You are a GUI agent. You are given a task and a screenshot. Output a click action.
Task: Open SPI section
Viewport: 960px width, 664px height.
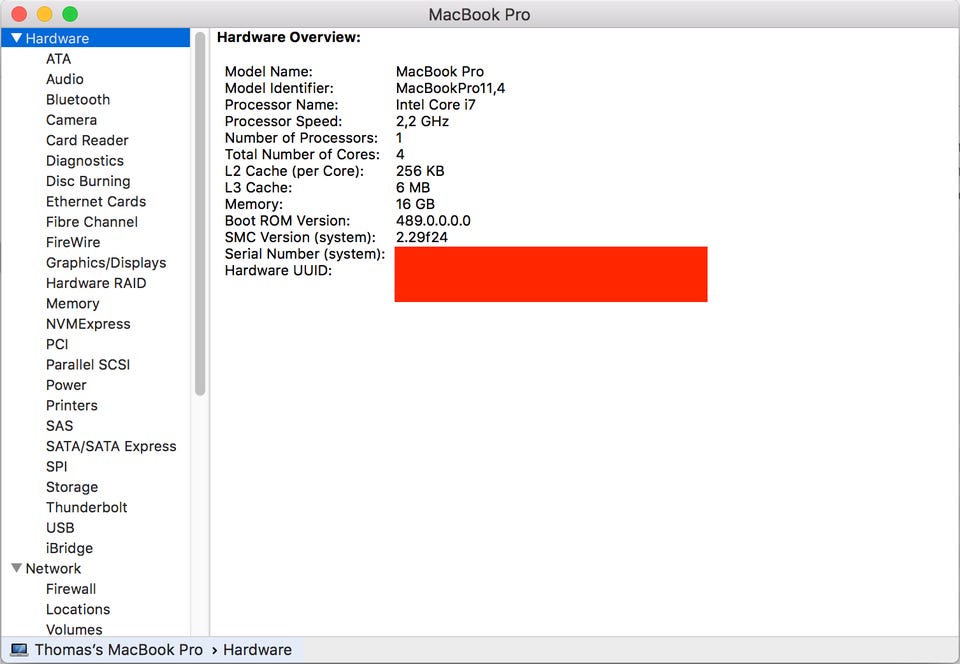pos(56,466)
